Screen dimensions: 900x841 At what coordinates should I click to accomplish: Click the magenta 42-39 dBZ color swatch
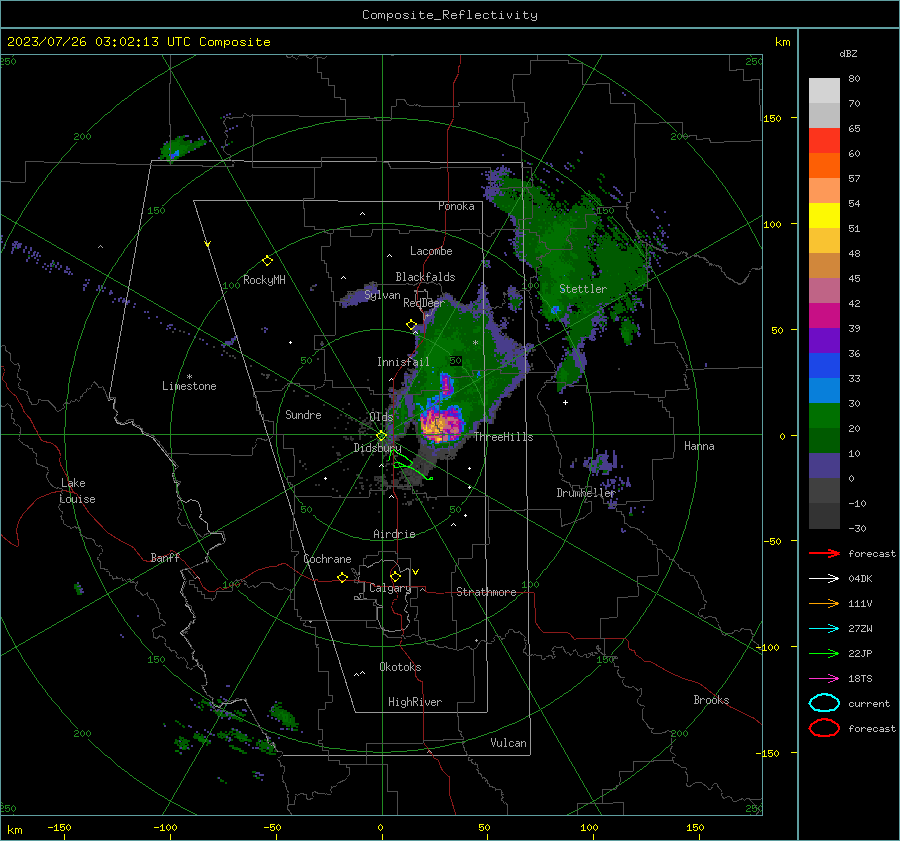[824, 315]
